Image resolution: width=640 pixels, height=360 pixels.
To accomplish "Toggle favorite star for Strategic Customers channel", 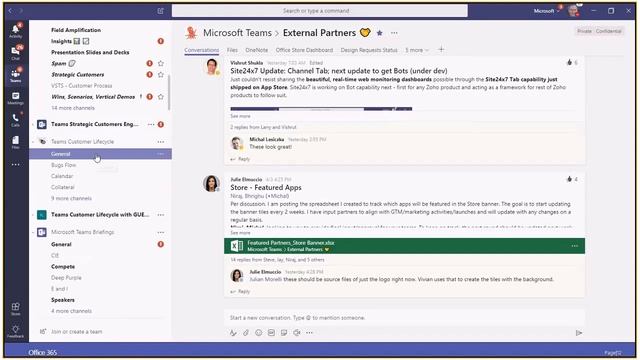I will 161,75.
